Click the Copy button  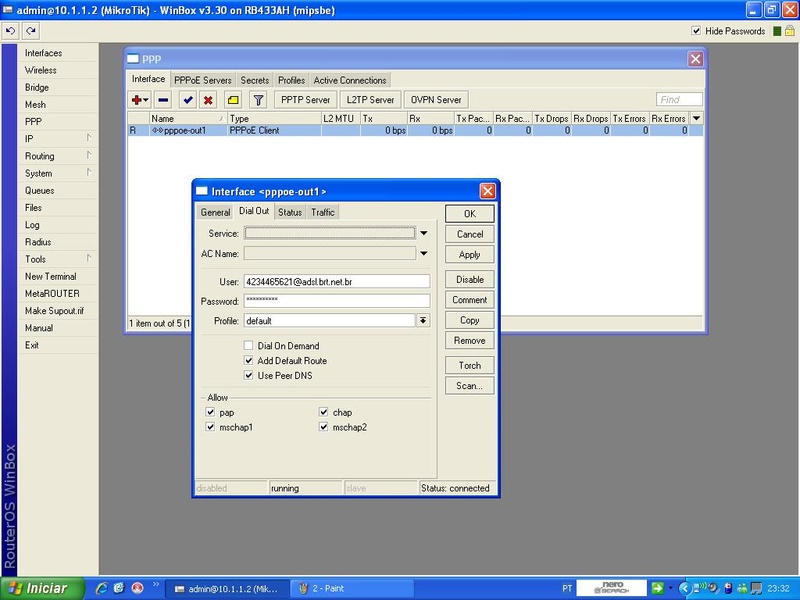point(469,320)
